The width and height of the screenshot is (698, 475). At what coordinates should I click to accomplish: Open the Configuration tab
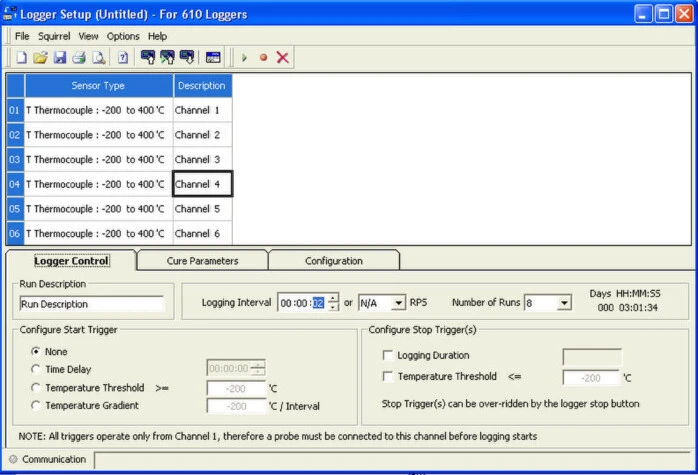pos(333,261)
